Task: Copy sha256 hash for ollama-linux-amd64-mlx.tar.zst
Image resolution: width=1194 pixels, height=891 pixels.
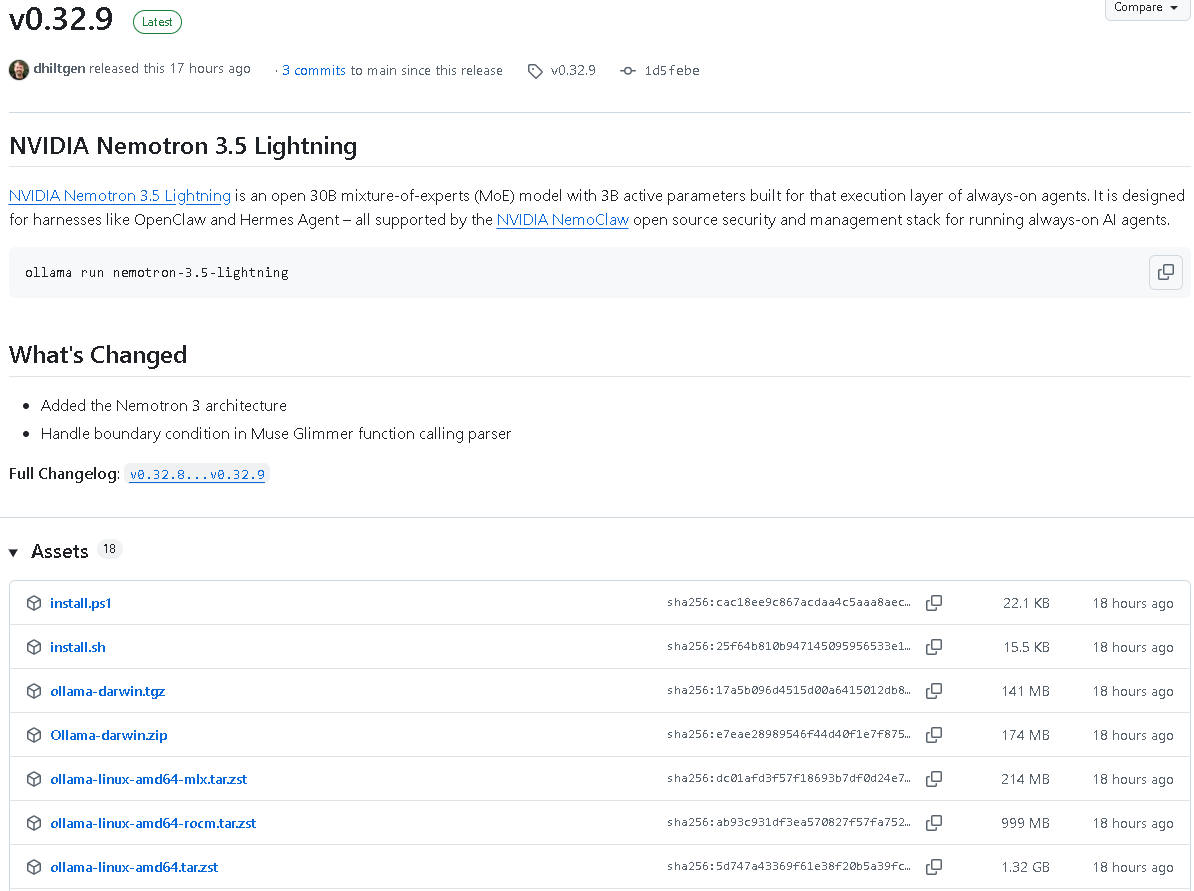Action: pyautogui.click(x=934, y=779)
